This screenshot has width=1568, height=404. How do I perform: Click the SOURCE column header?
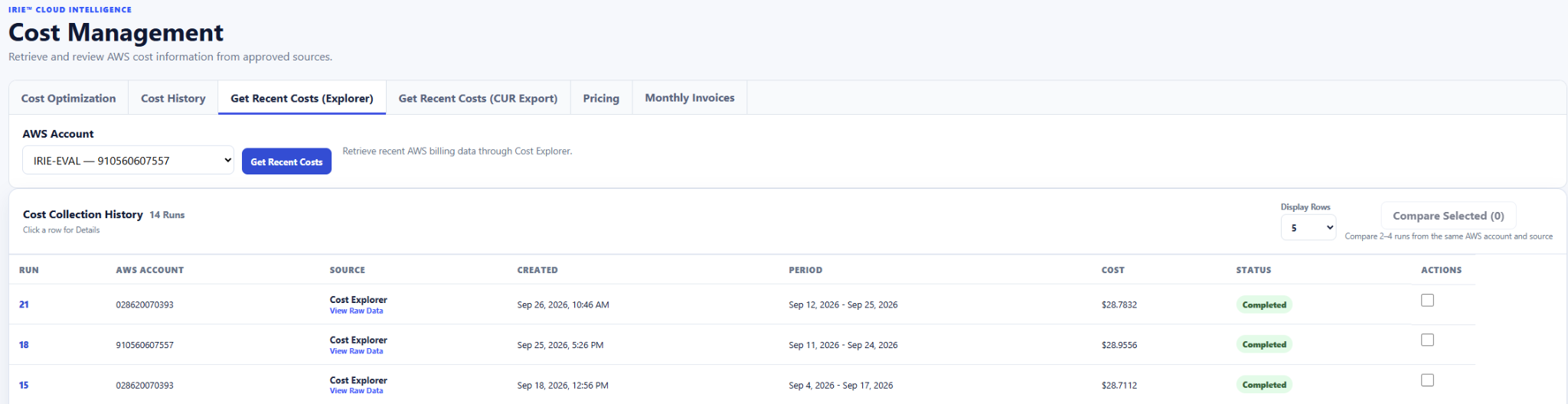347,270
